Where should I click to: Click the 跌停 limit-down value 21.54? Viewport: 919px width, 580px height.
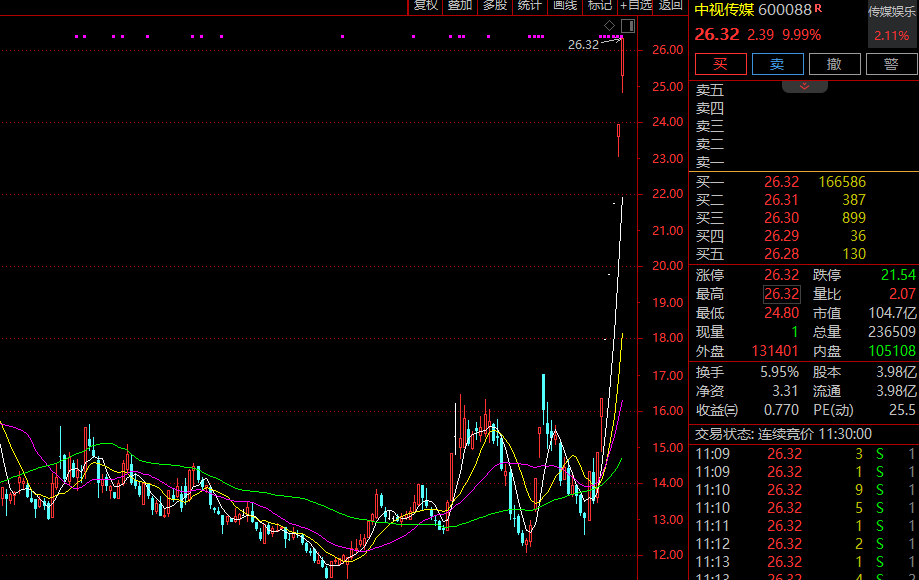[x=898, y=275]
